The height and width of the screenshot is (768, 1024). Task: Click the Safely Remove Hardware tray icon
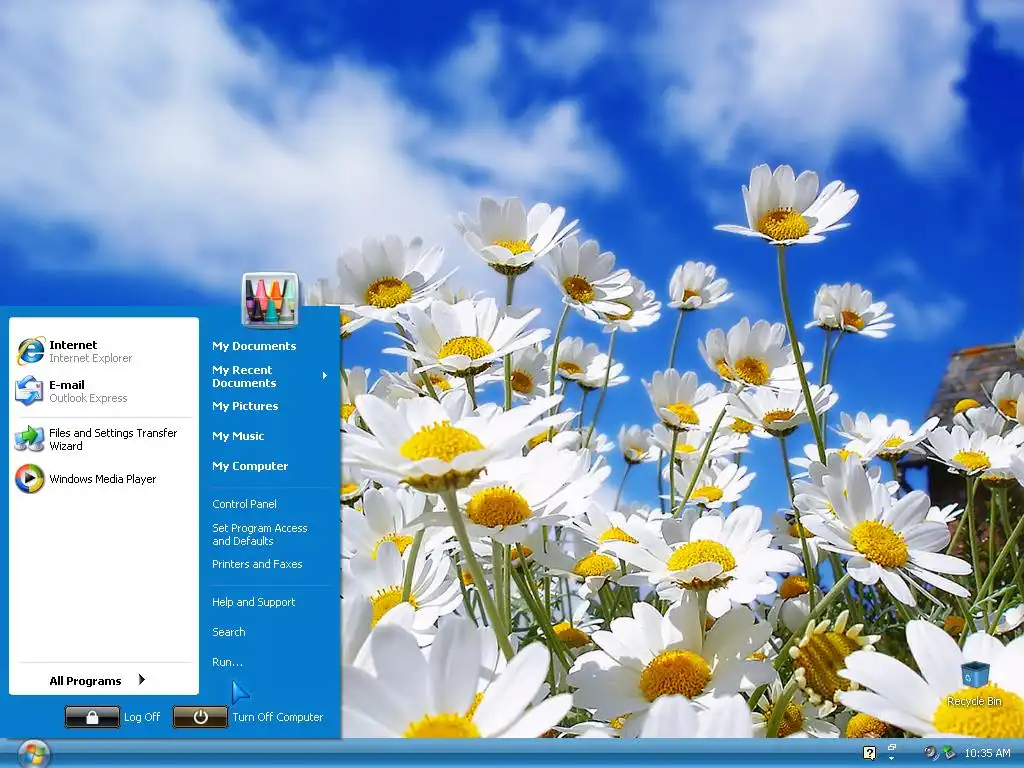point(949,753)
